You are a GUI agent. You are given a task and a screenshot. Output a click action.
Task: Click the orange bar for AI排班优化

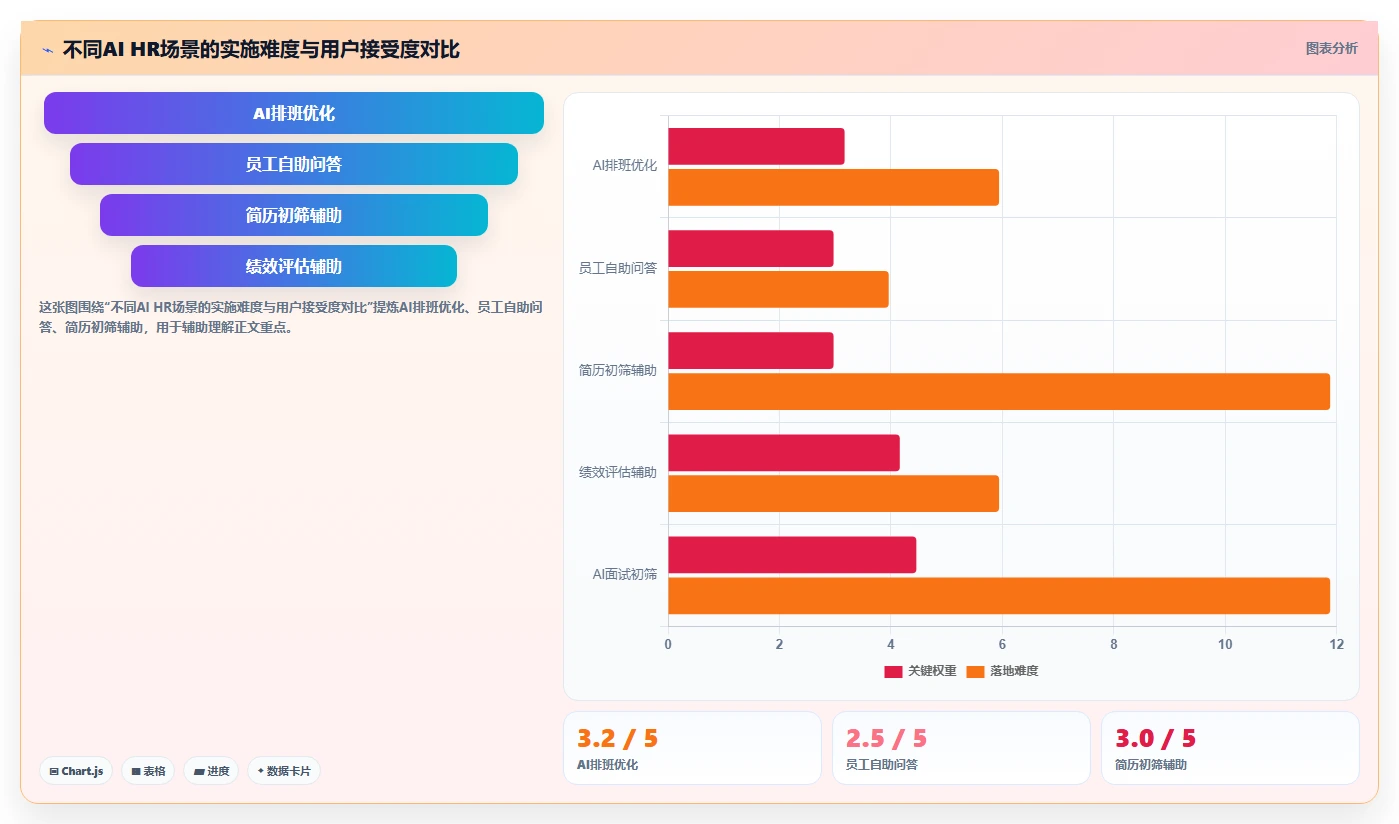pos(833,187)
